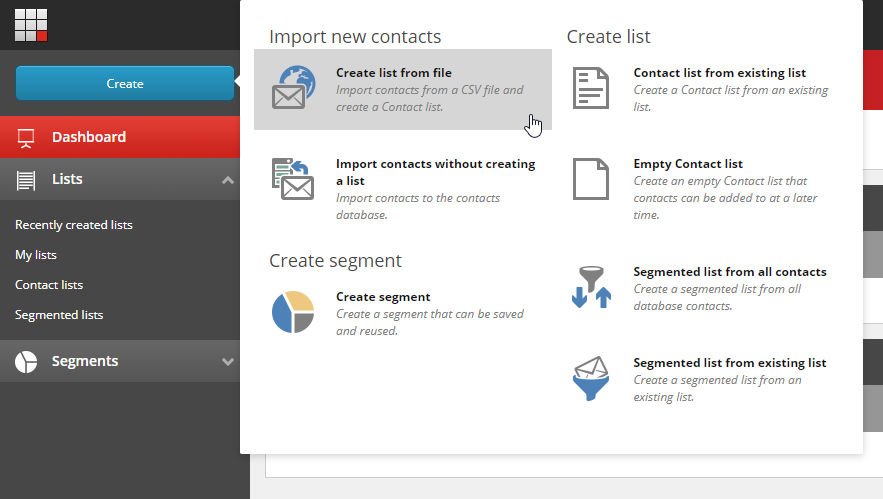Click the Segmented list from all contacts funnel icon
Screen dimensions: 883x499
click(590, 287)
